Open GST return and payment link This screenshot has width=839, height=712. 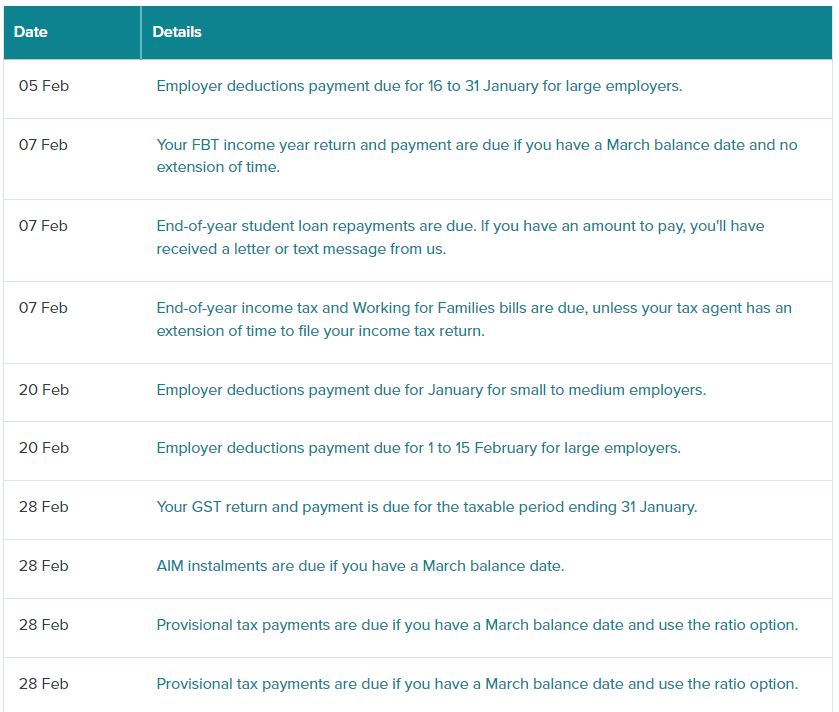pyautogui.click(x=426, y=507)
